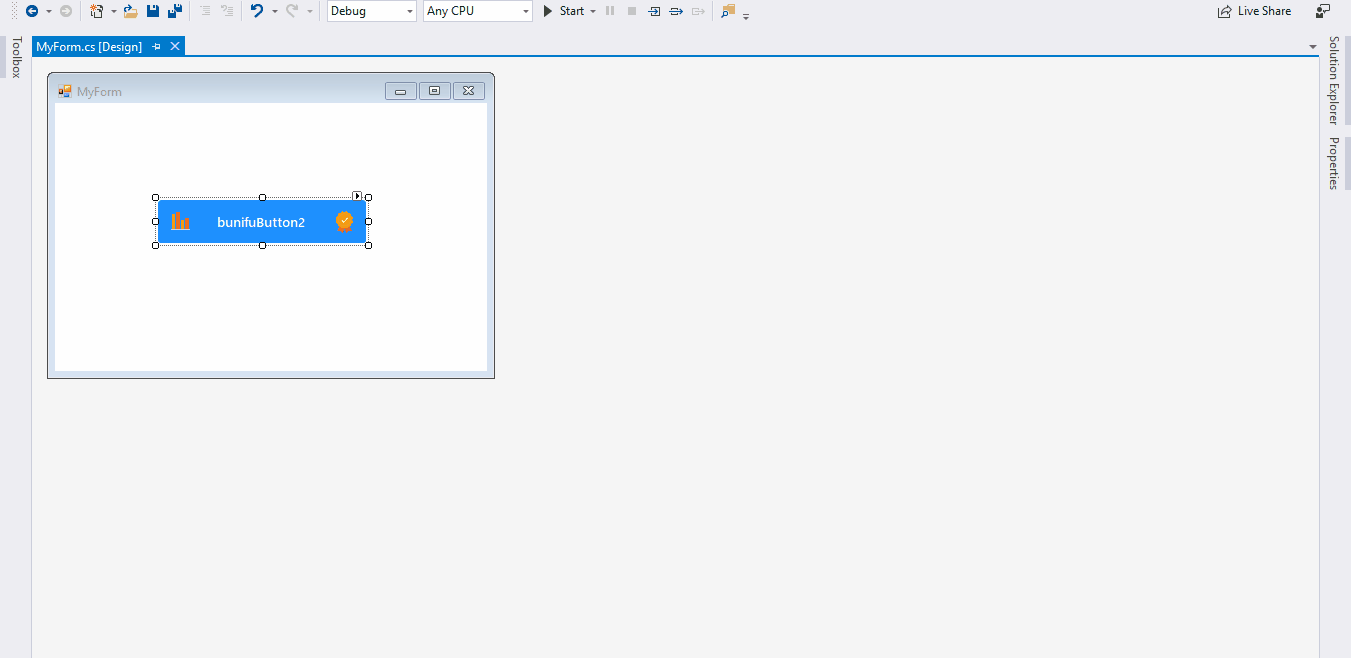Click the Find in Files toolbar icon

728,11
